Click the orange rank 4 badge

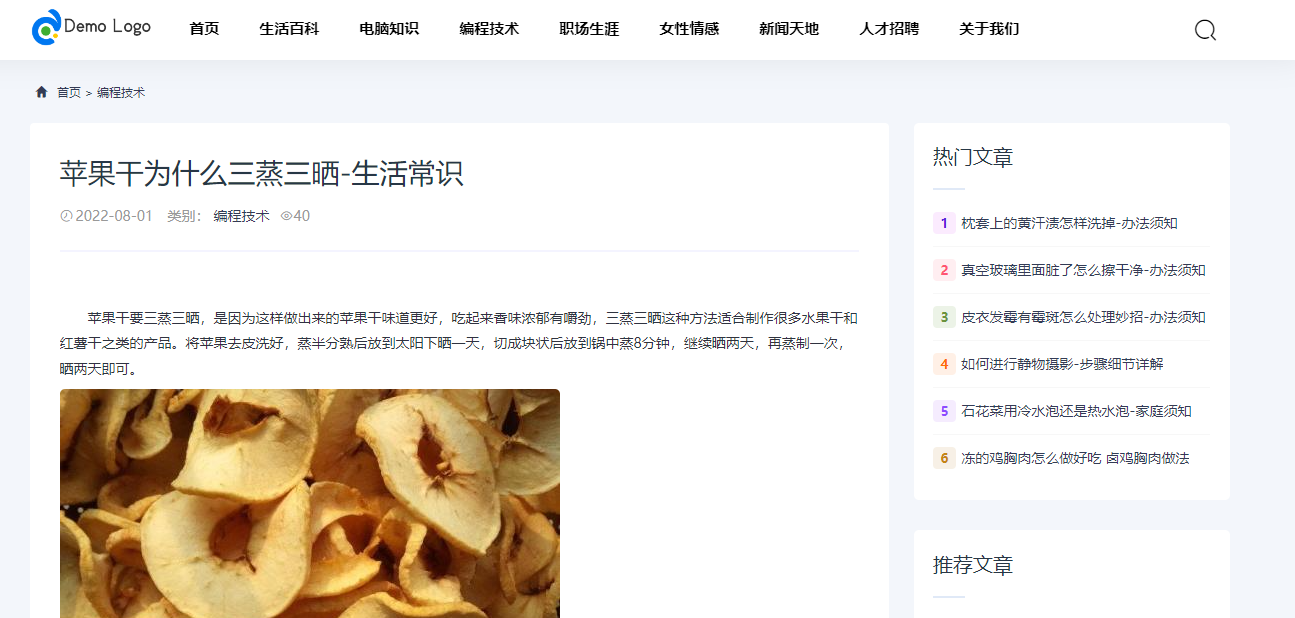click(x=944, y=364)
